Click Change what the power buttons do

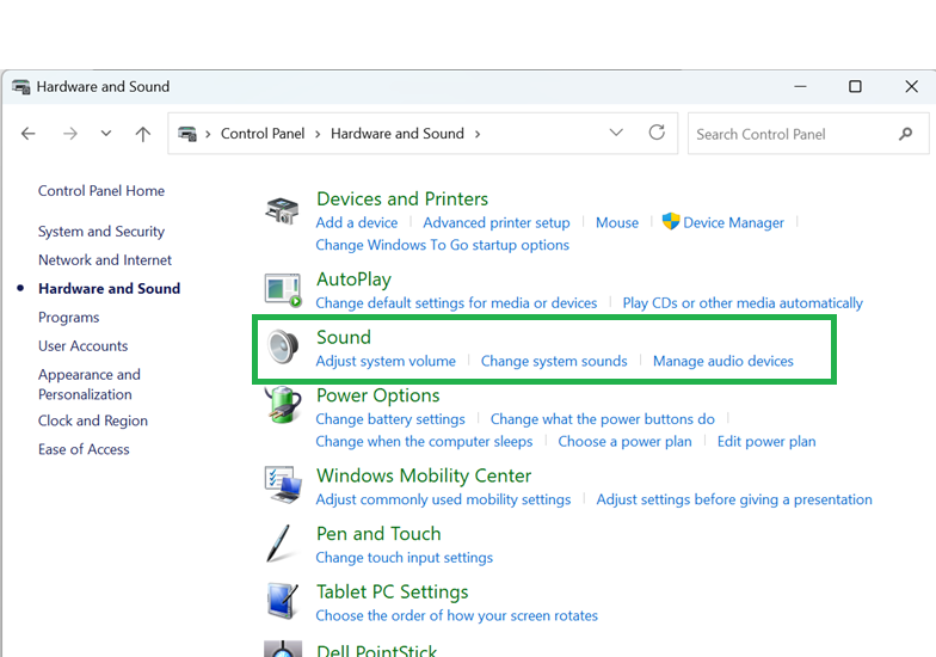click(602, 420)
